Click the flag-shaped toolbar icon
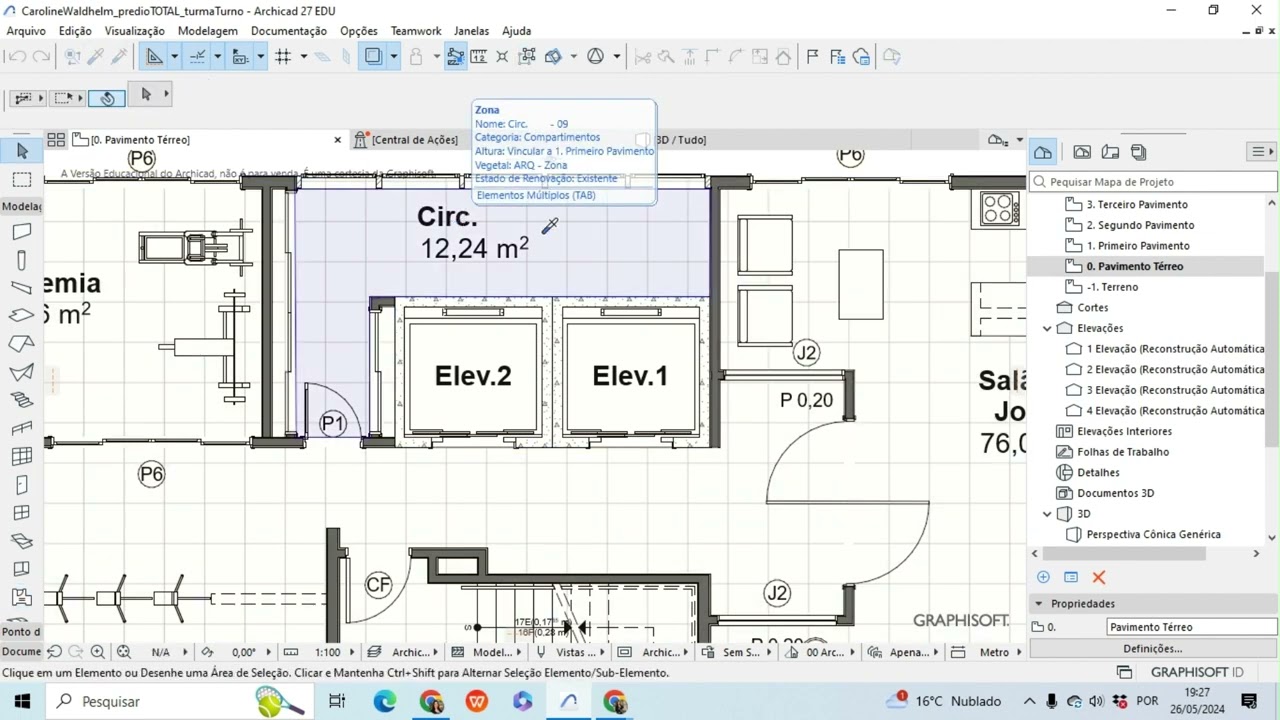Image resolution: width=1280 pixels, height=720 pixels. 812,57
